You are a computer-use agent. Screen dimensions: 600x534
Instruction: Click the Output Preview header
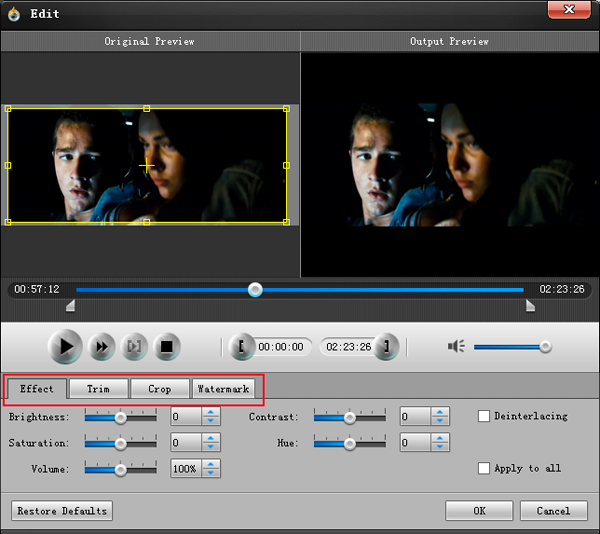click(450, 41)
